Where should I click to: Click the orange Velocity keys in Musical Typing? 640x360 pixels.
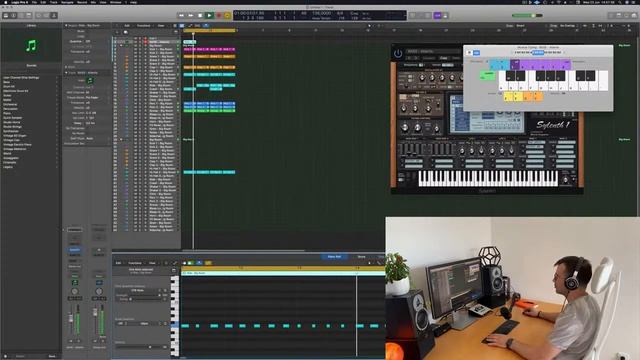click(x=533, y=96)
